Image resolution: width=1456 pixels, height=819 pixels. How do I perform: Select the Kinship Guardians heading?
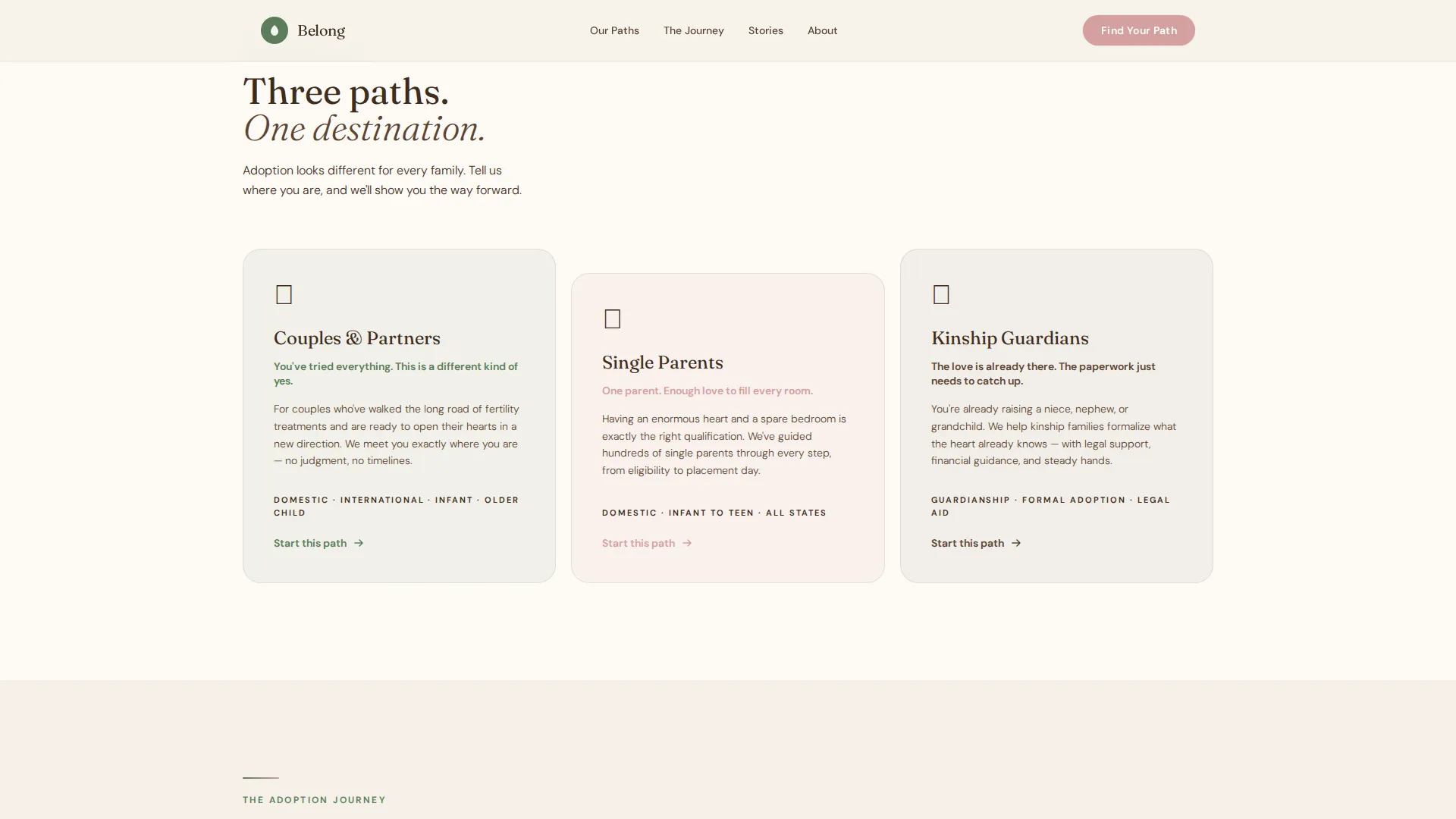[1009, 337]
